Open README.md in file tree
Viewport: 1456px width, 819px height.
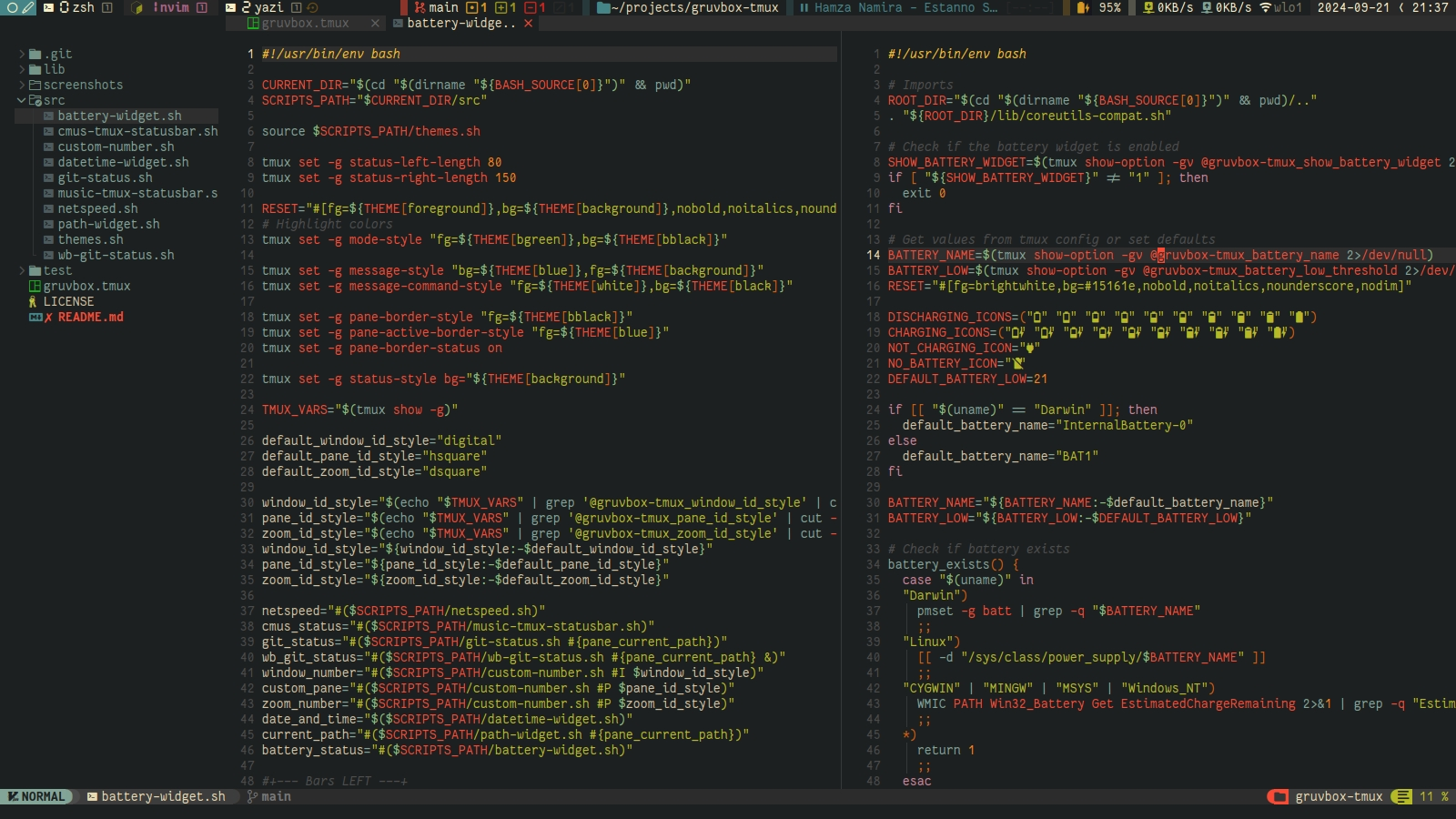tap(90, 317)
